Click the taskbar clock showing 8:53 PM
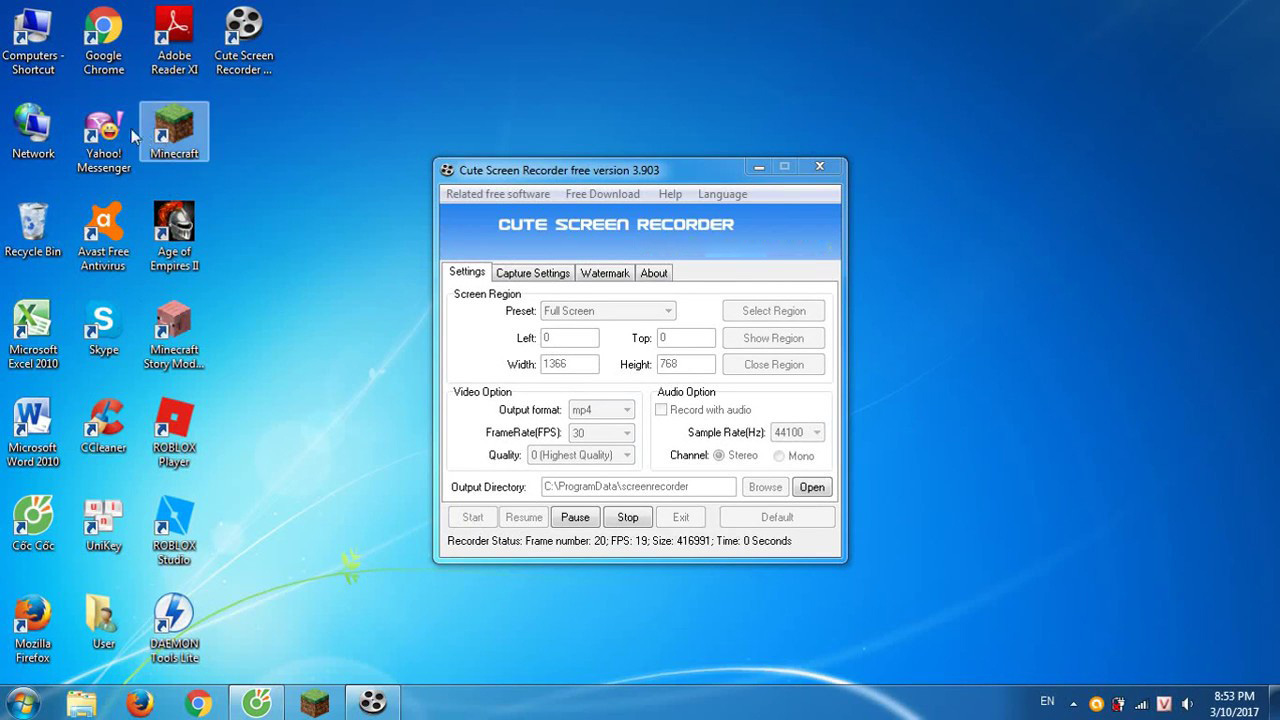Viewport: 1280px width, 720px height. [x=1234, y=703]
